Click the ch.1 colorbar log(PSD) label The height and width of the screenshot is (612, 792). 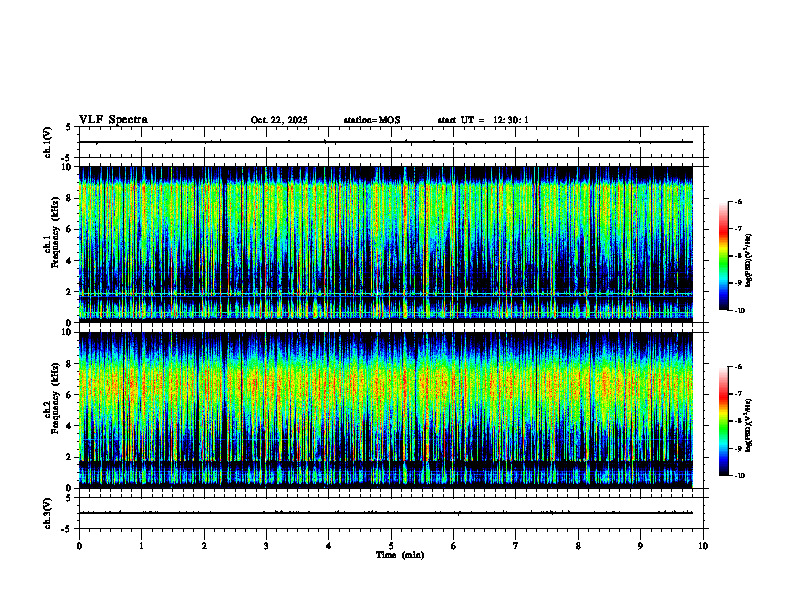point(749,260)
